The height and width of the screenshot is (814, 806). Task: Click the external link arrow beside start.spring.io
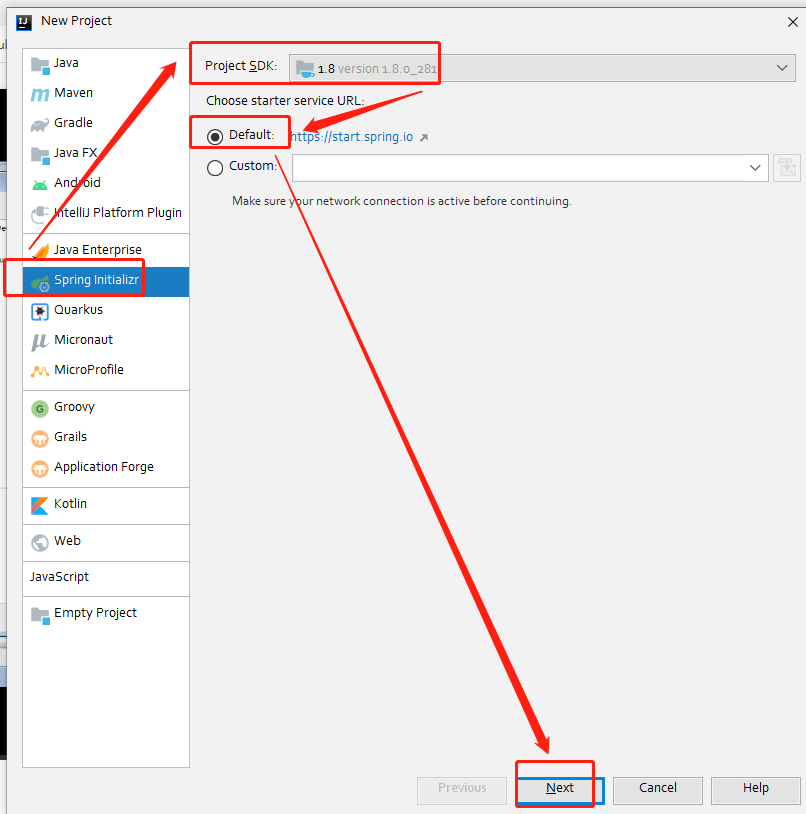(424, 138)
